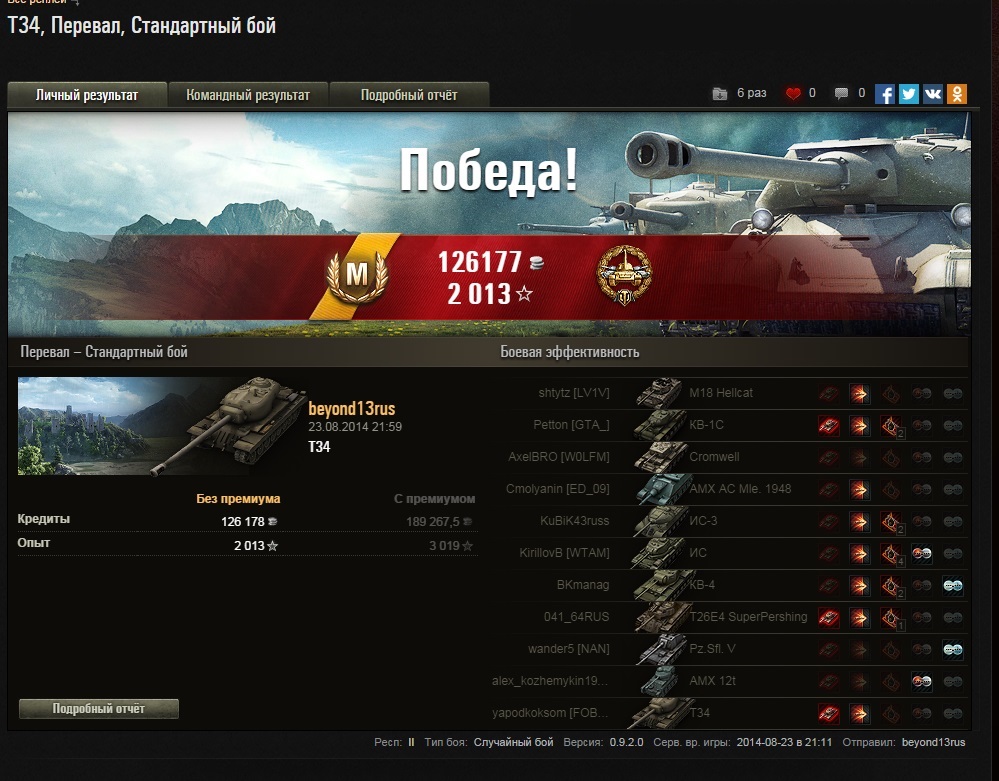Open comments speech bubble icon
999x781 pixels.
pyautogui.click(x=841, y=94)
